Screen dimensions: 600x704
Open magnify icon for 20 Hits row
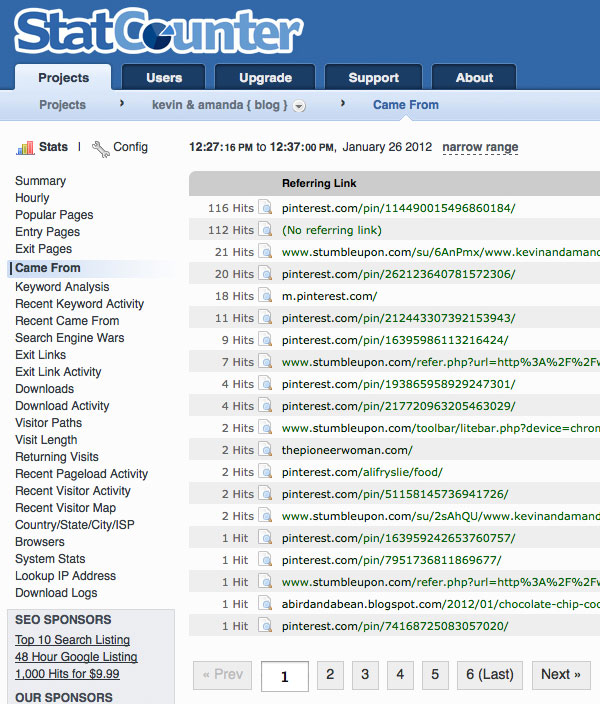click(265, 274)
